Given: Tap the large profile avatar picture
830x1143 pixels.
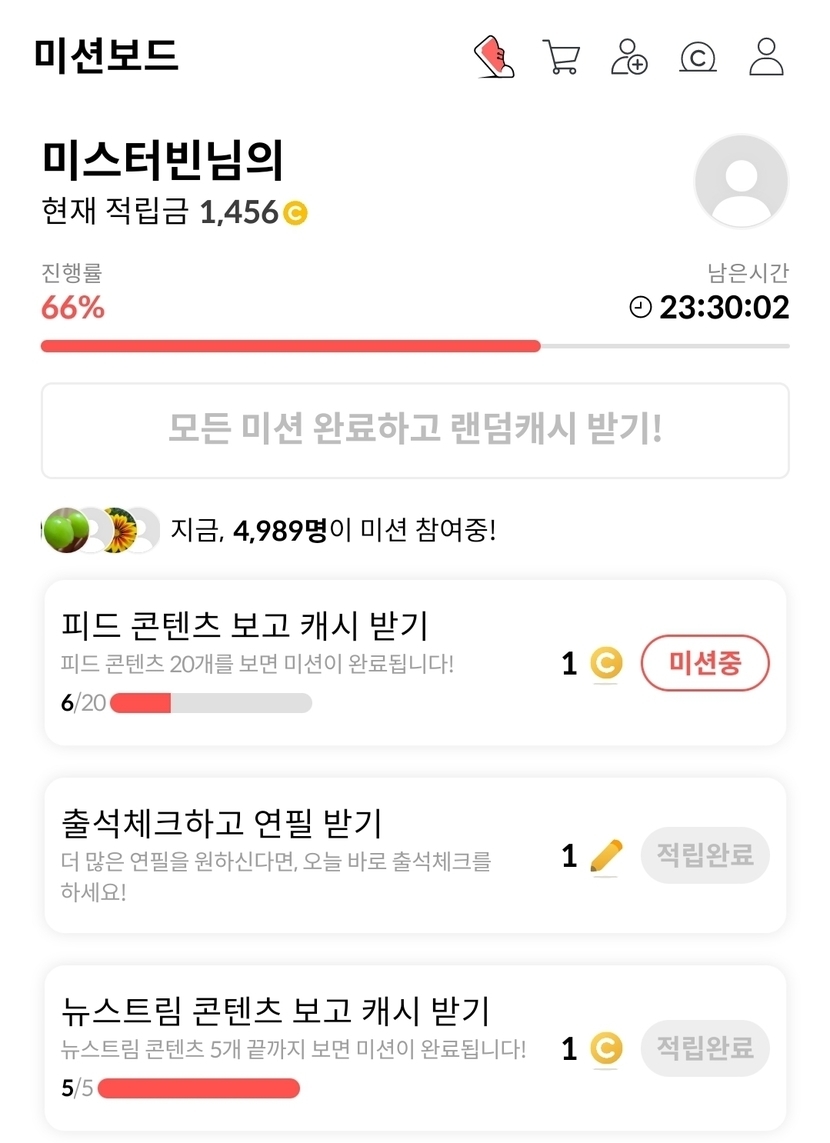Looking at the screenshot, I should 741,181.
